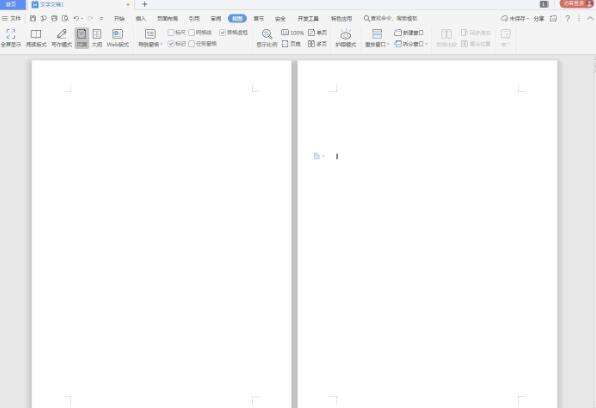Select the page view button
Image resolution: width=596 pixels, height=408 pixels.
click(x=81, y=37)
